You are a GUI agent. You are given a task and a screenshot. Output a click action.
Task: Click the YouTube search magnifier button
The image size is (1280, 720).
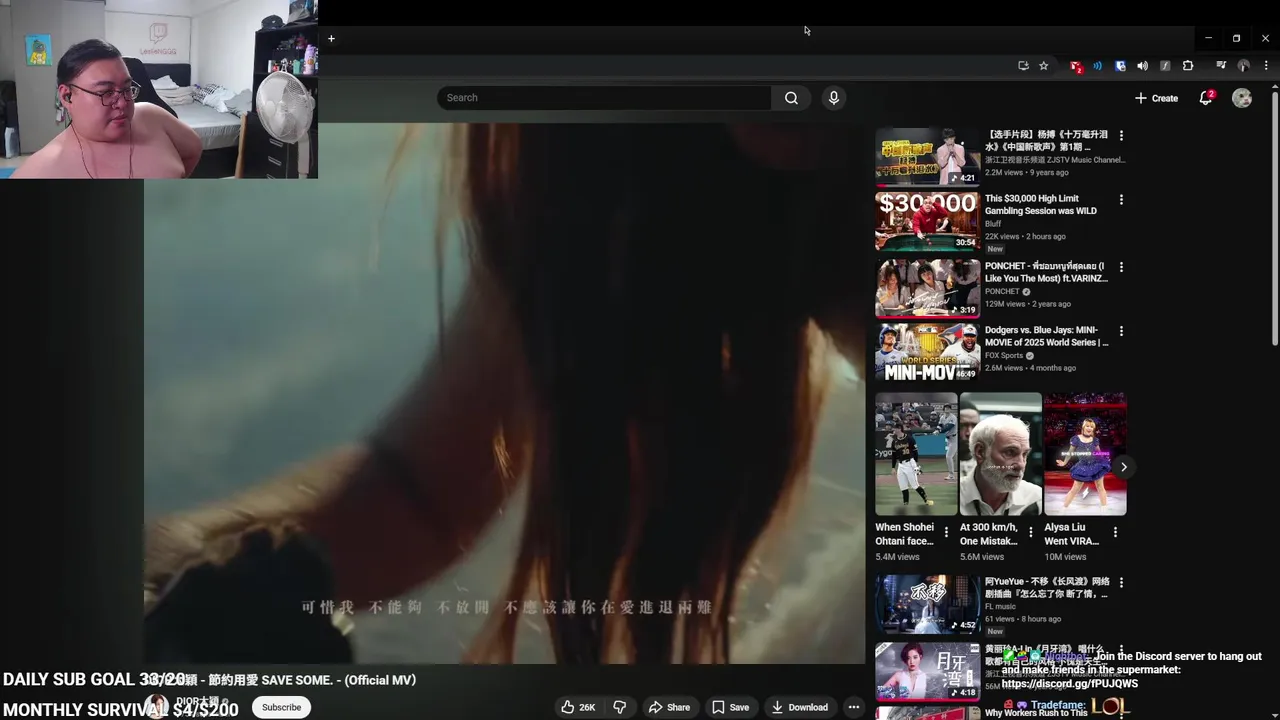pyautogui.click(x=791, y=98)
